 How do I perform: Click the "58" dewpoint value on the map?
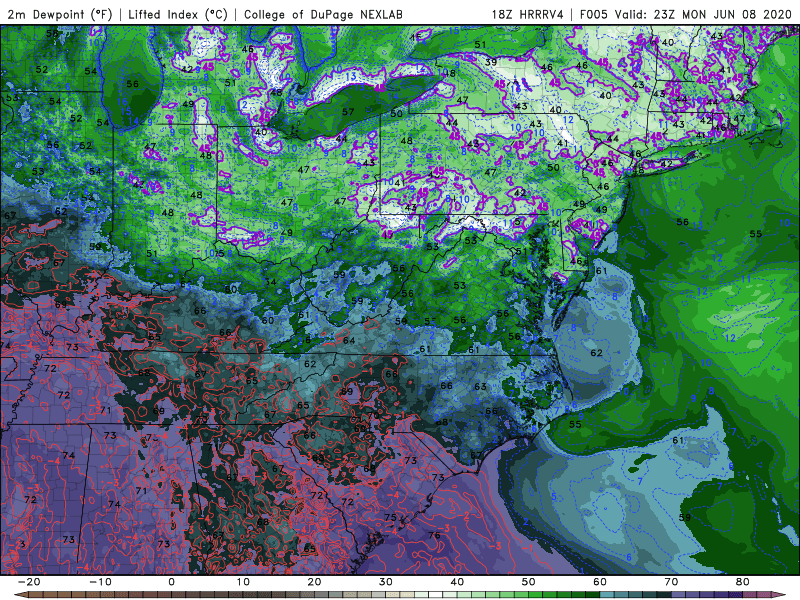(52, 34)
